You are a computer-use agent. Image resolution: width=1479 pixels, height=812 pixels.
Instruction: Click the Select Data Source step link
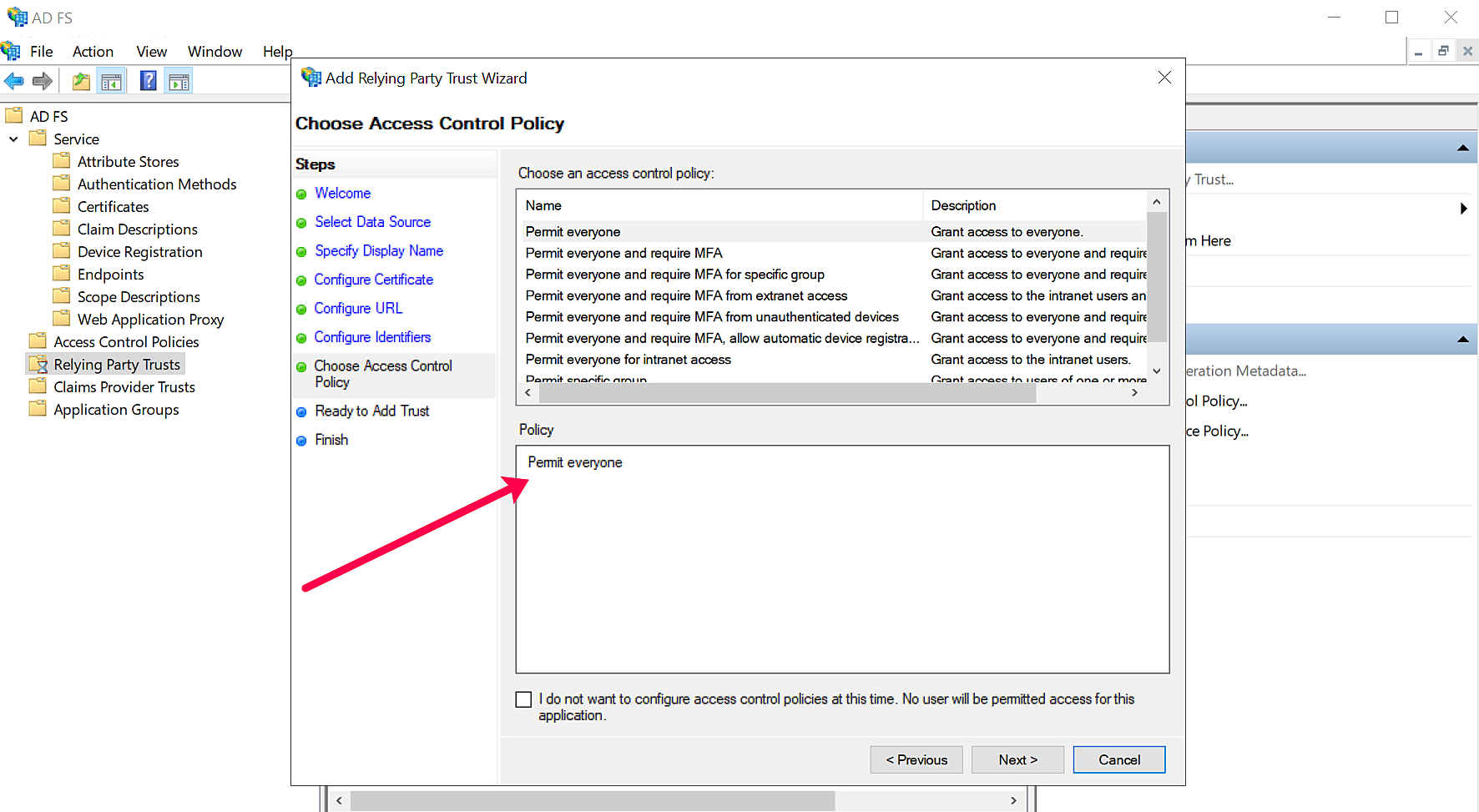(372, 222)
